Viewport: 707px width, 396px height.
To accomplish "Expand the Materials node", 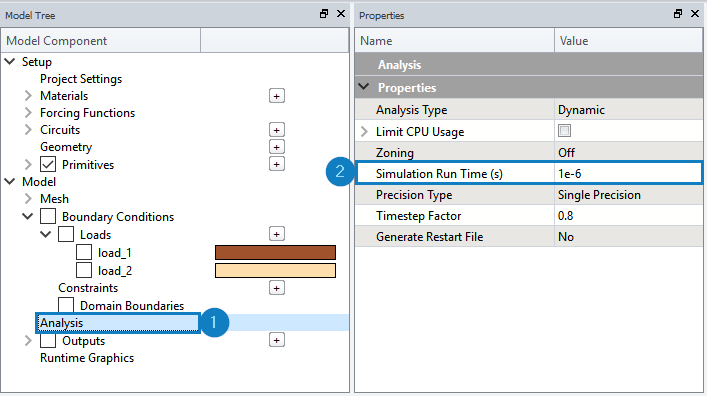I will click(x=28, y=96).
